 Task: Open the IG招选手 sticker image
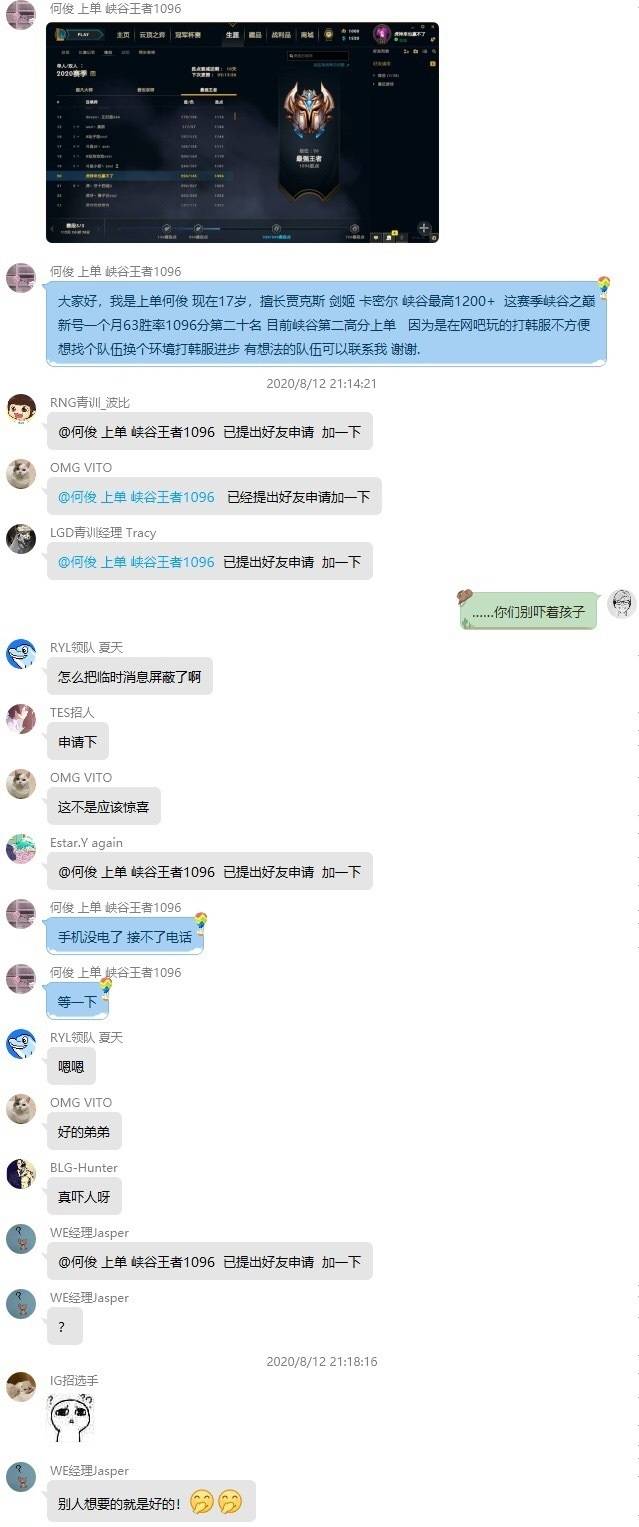[x=72, y=1420]
